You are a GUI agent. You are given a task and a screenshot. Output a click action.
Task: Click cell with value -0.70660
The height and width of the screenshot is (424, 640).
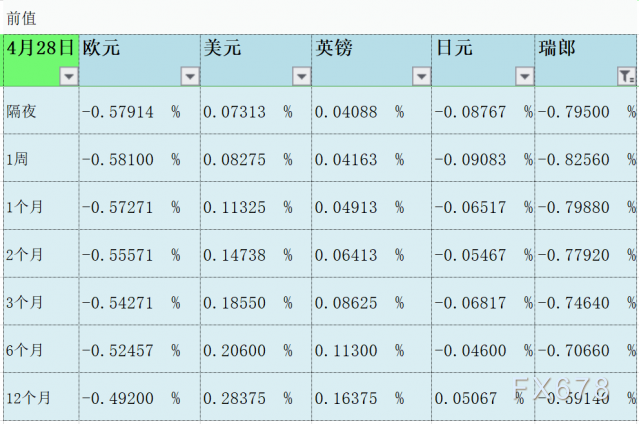[586, 349]
